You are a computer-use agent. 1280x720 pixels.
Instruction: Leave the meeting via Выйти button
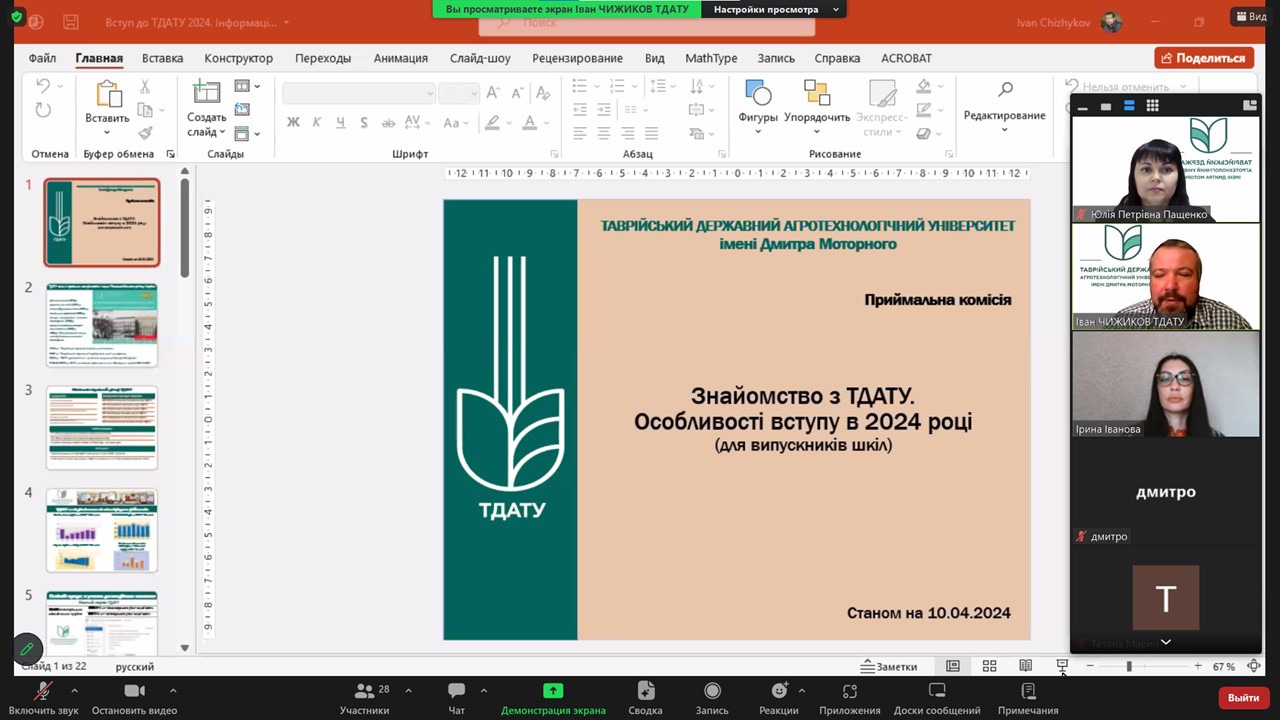pos(1243,697)
